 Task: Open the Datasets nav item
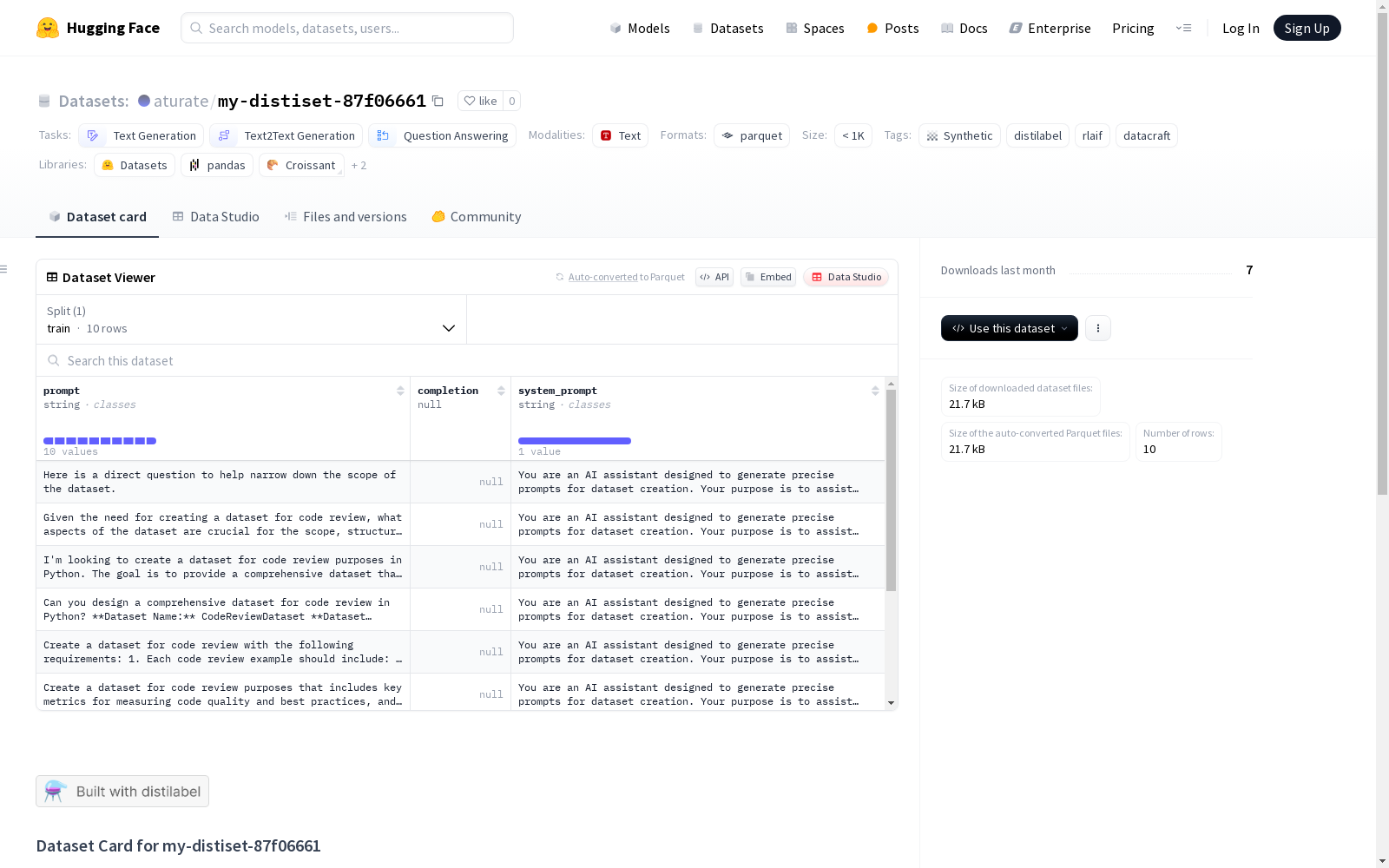pyautogui.click(x=727, y=28)
